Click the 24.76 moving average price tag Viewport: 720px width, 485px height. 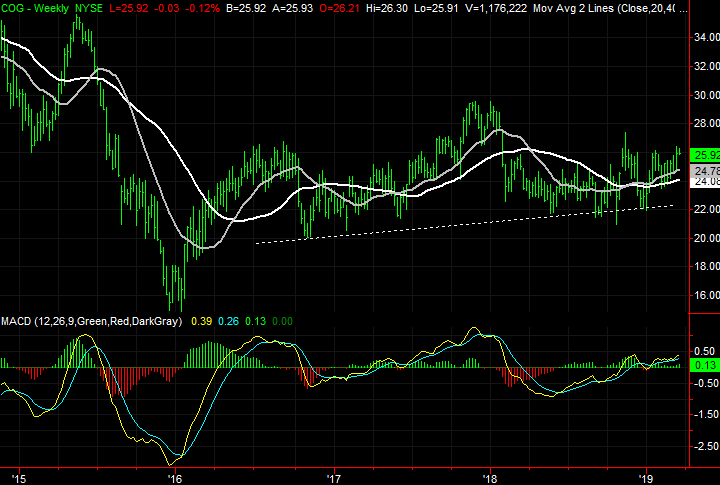point(703,171)
